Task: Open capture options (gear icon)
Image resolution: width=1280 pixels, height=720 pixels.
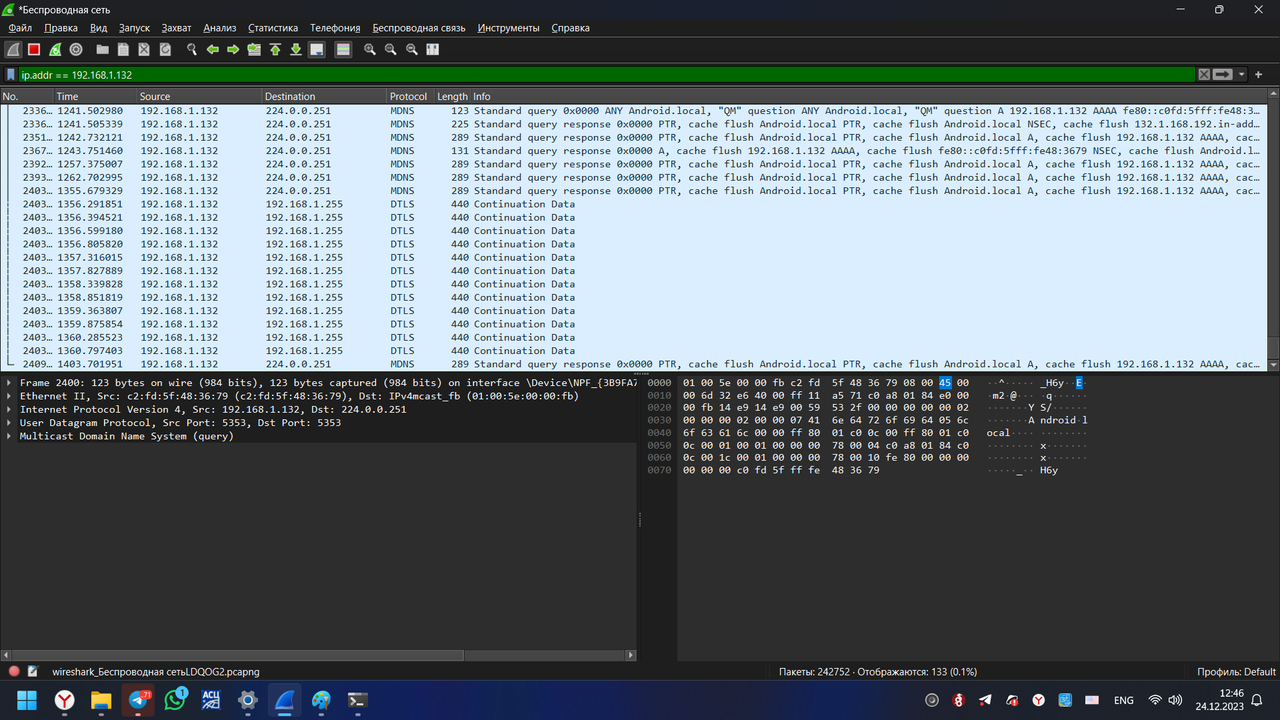Action: 76,49
